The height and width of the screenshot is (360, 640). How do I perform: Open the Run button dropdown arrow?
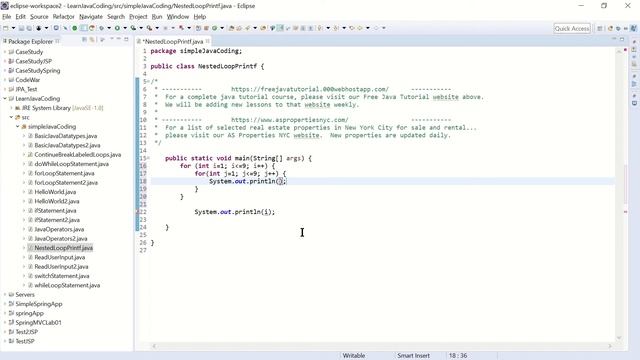point(125,28)
